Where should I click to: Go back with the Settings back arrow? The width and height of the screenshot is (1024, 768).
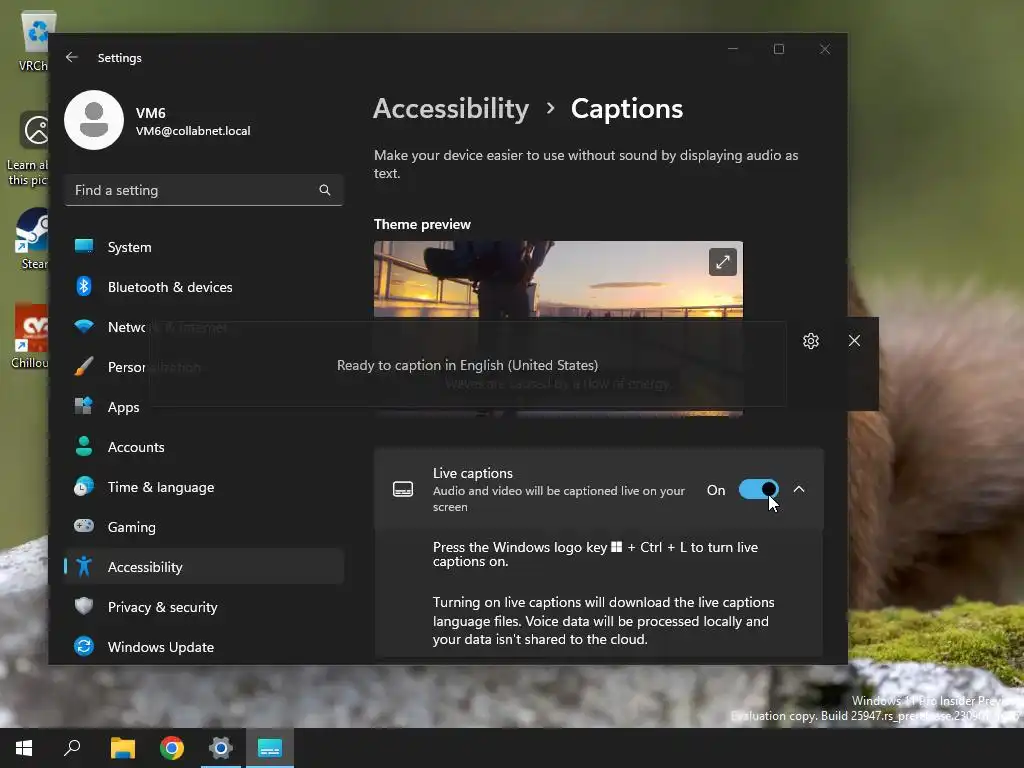coord(72,57)
